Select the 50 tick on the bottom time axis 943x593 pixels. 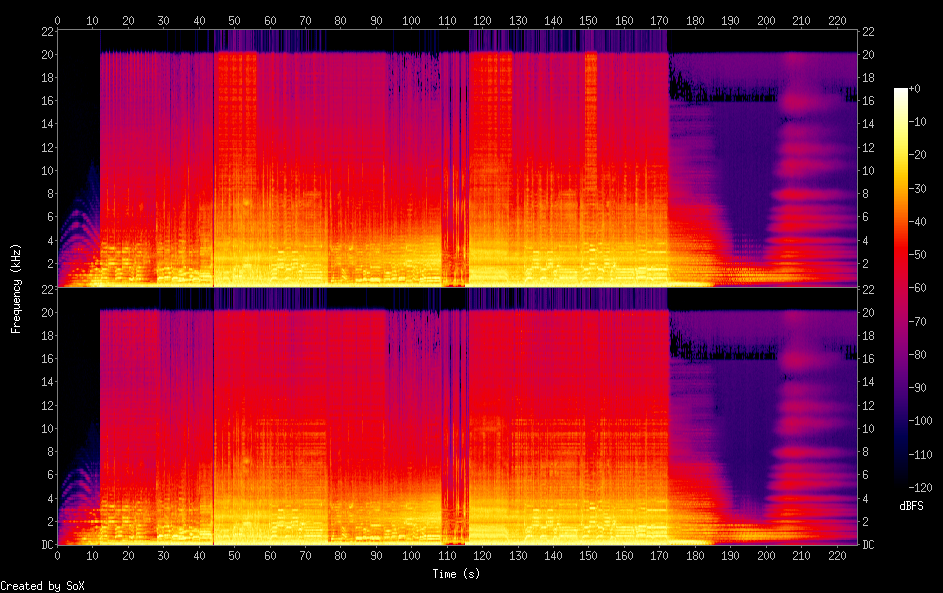234,555
